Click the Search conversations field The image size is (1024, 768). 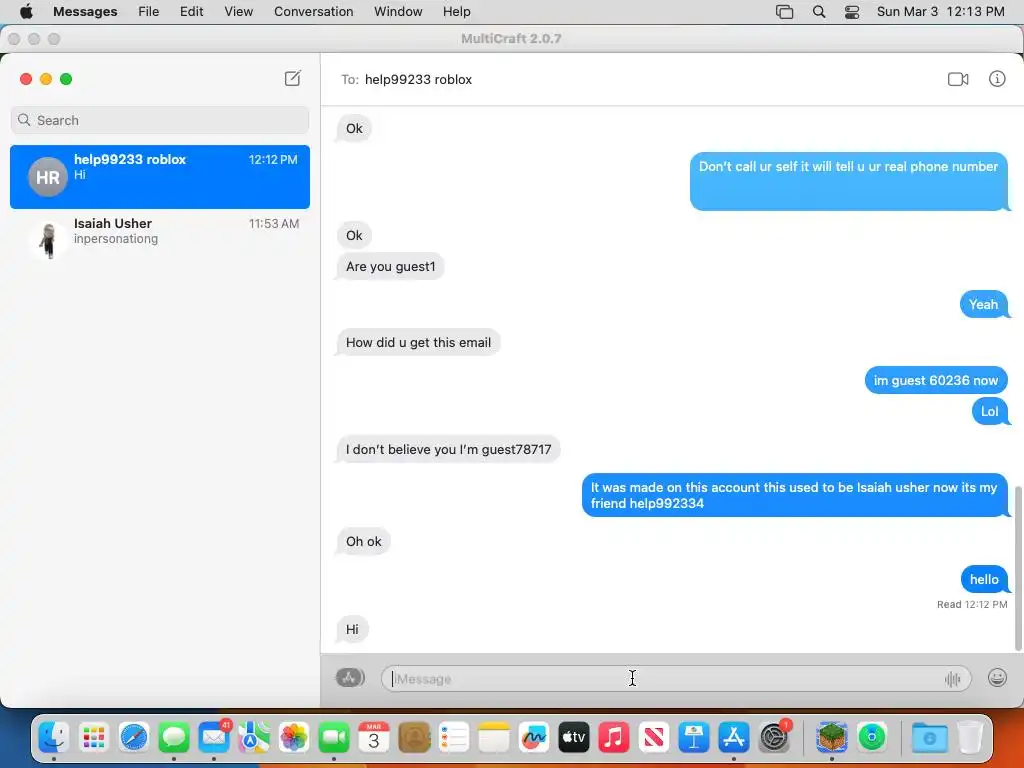click(159, 120)
